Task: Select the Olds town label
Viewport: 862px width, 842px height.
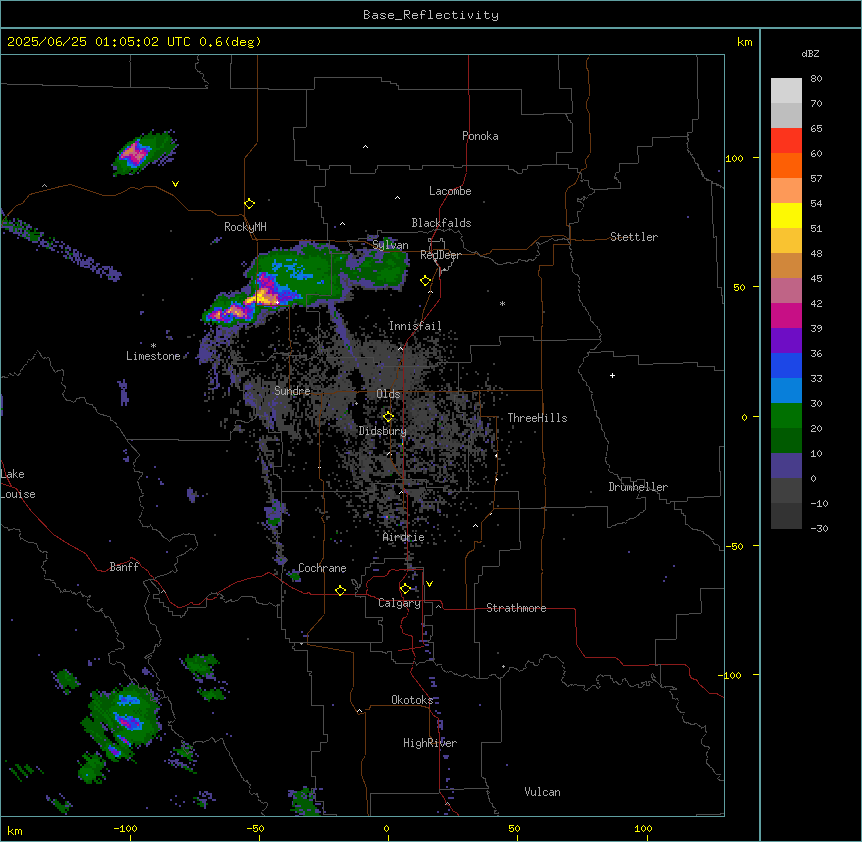Action: (x=388, y=394)
